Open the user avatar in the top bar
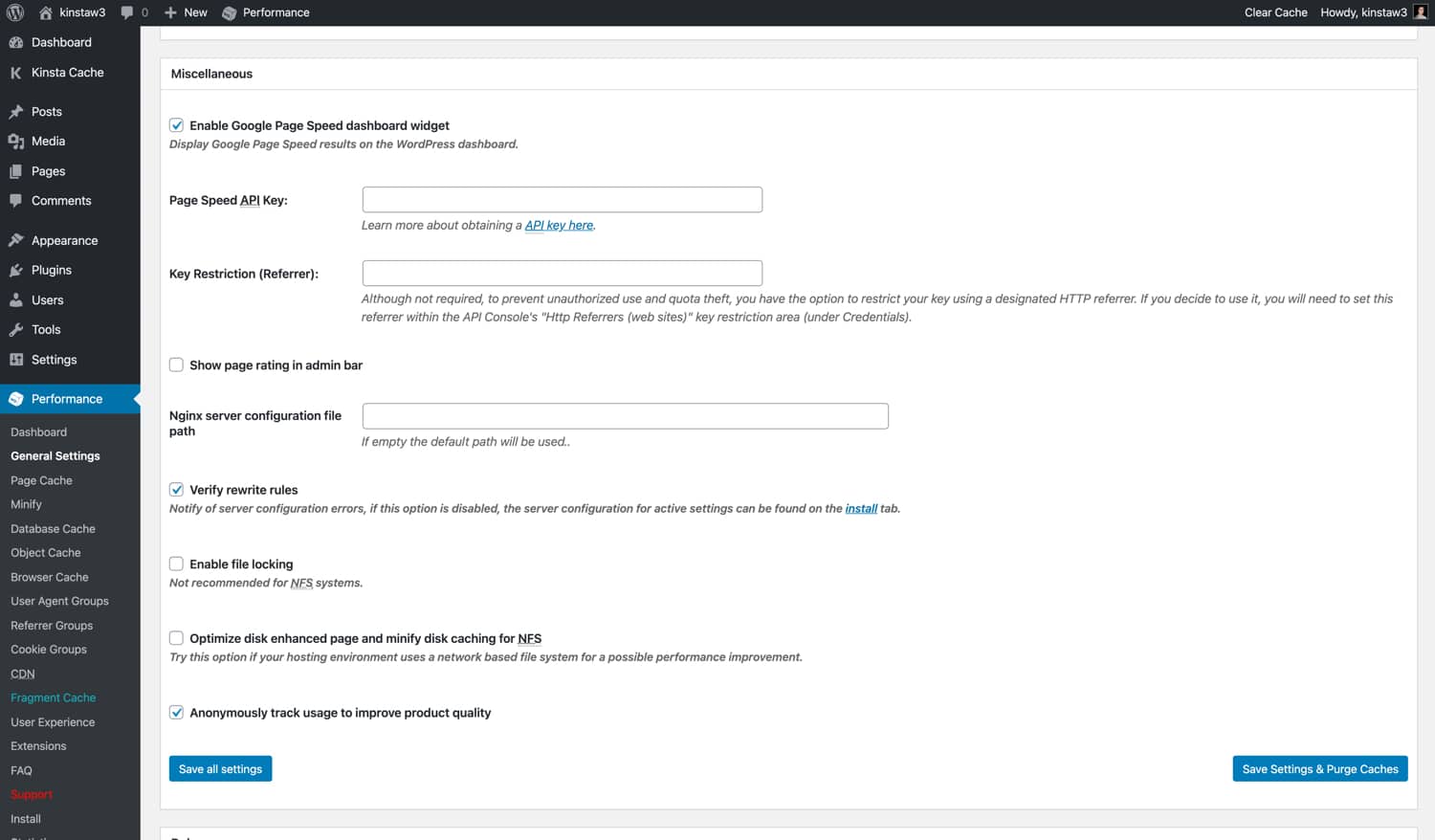 pyautogui.click(x=1420, y=11)
